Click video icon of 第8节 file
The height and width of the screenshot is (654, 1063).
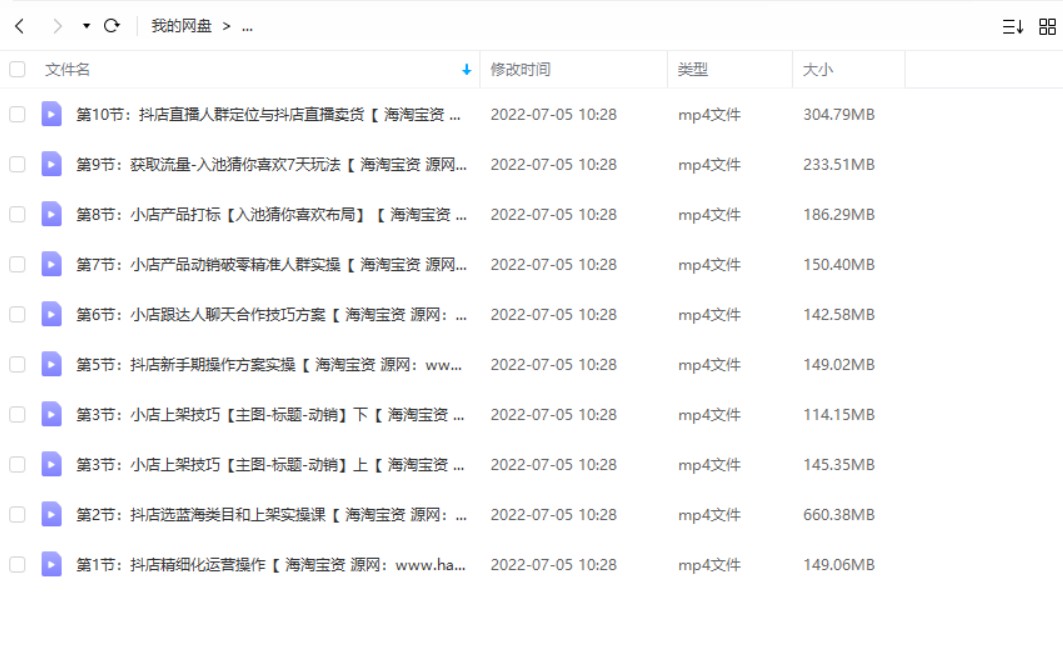[x=52, y=214]
